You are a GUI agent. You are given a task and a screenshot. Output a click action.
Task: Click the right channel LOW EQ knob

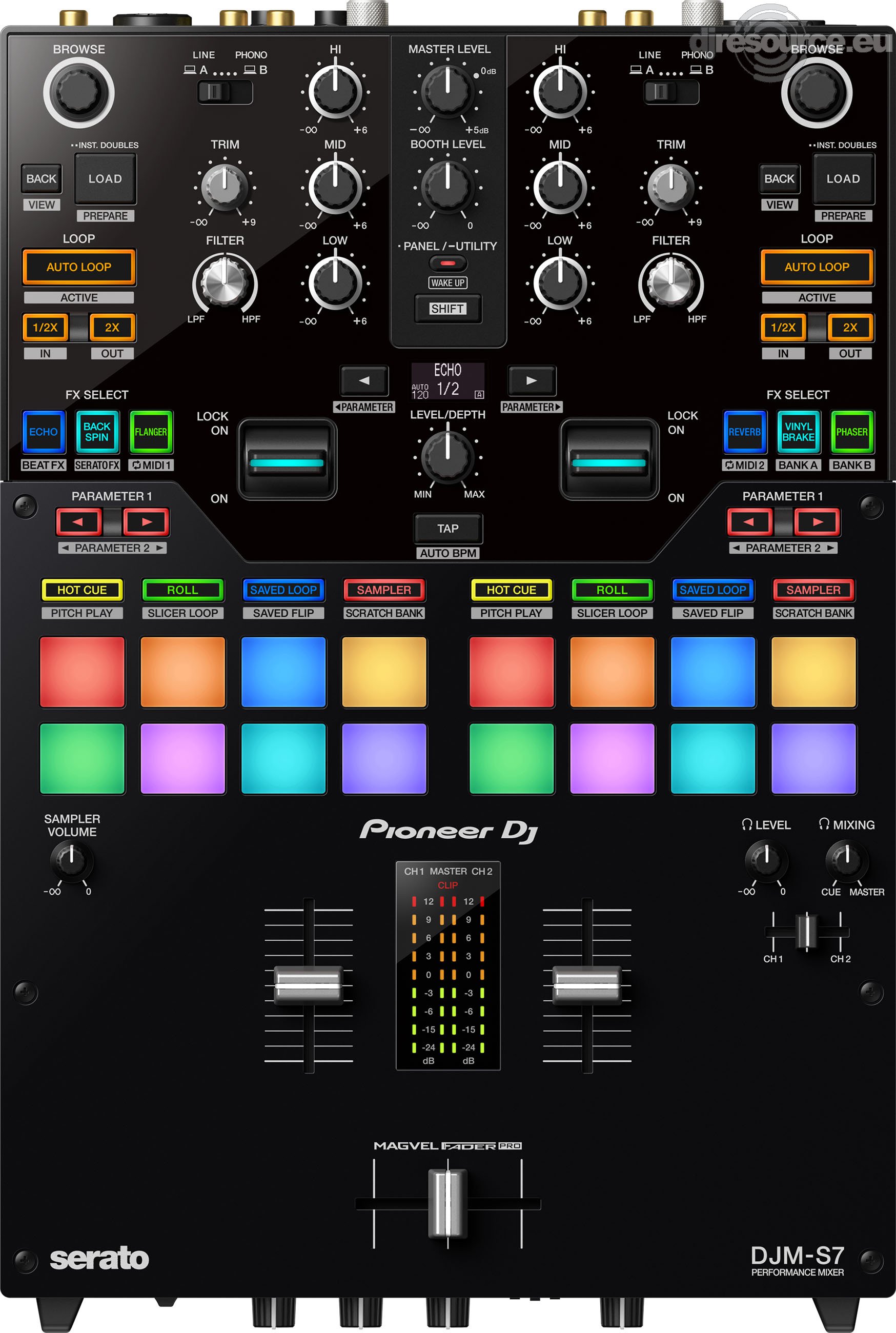(560, 282)
